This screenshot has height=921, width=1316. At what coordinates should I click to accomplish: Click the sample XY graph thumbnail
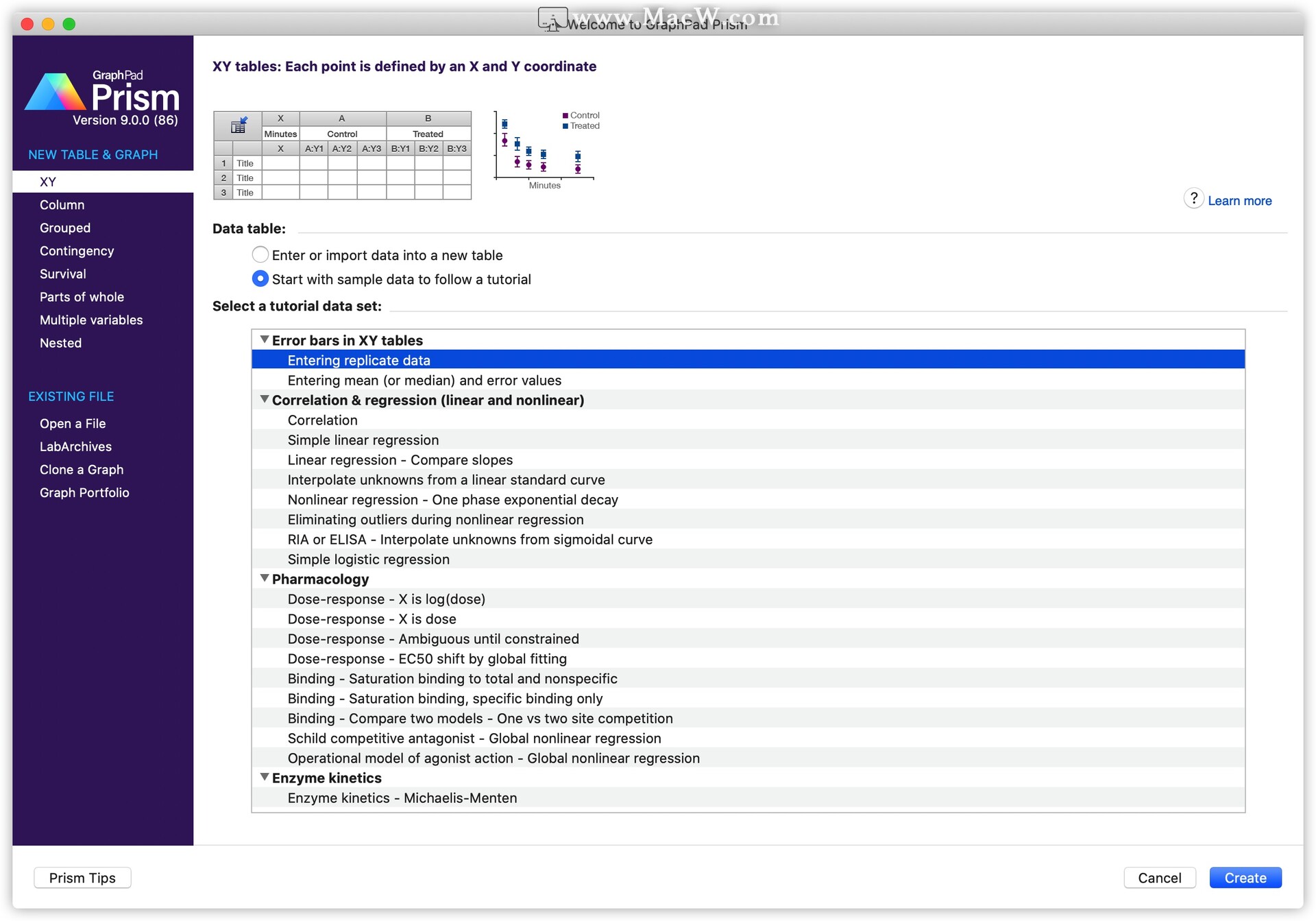(546, 149)
